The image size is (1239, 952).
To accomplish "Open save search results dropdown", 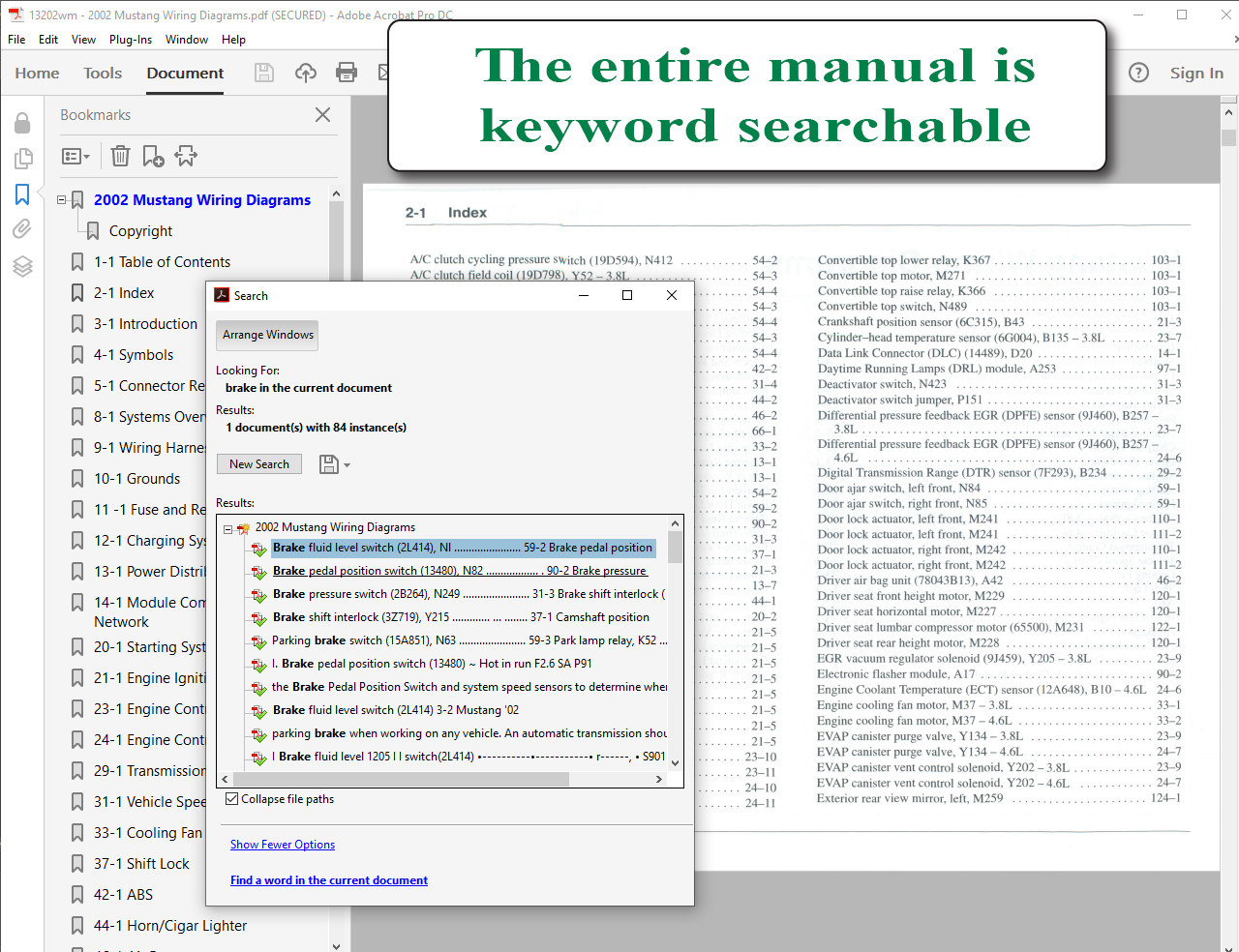I will pos(335,464).
